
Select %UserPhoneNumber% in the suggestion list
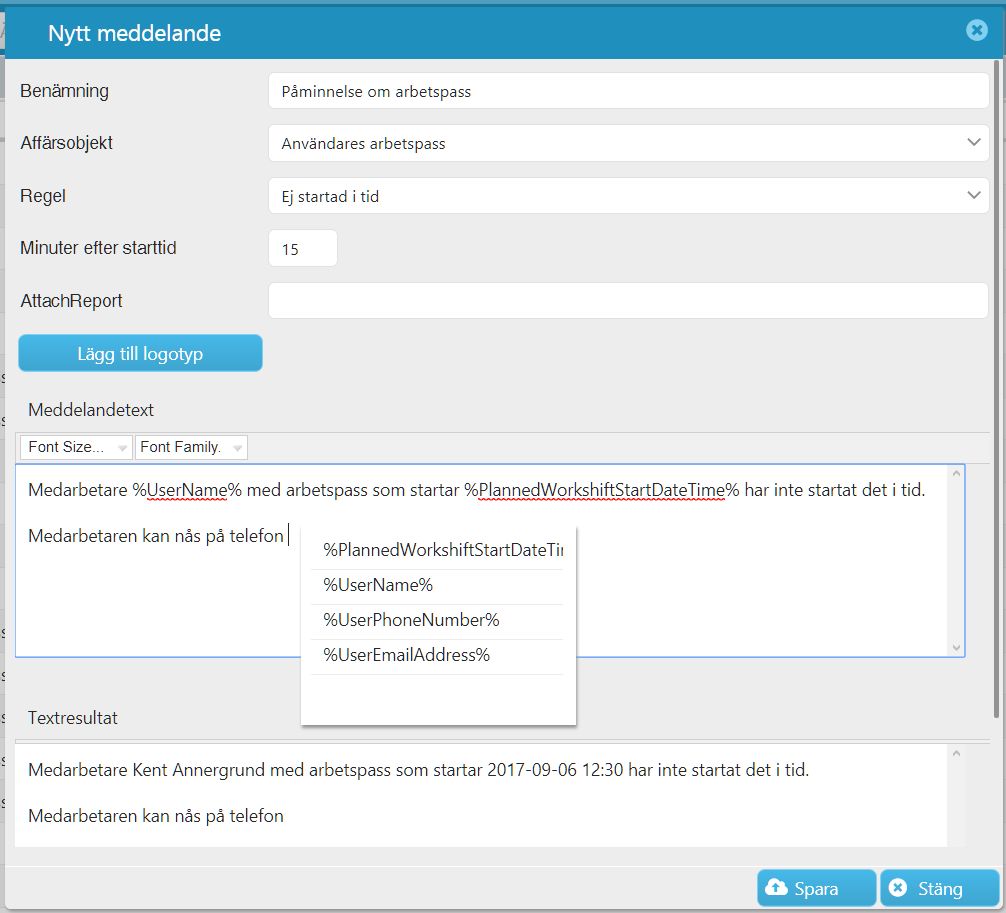click(437, 620)
